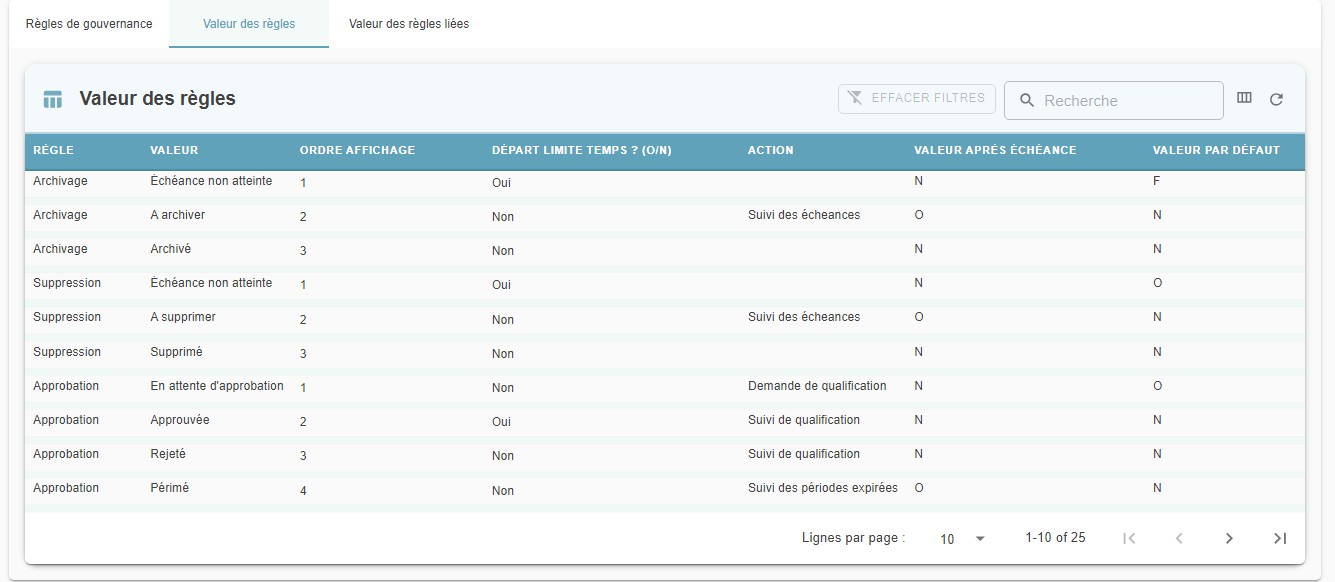Image resolution: width=1335 pixels, height=582 pixels.
Task: Click Approbation in the Périmé row
Action: point(66,488)
